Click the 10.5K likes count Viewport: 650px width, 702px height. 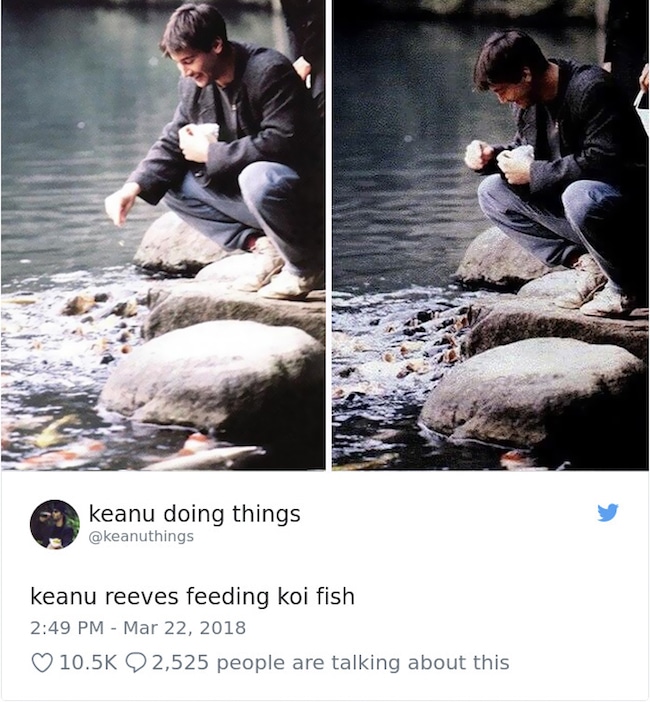[x=88, y=663]
